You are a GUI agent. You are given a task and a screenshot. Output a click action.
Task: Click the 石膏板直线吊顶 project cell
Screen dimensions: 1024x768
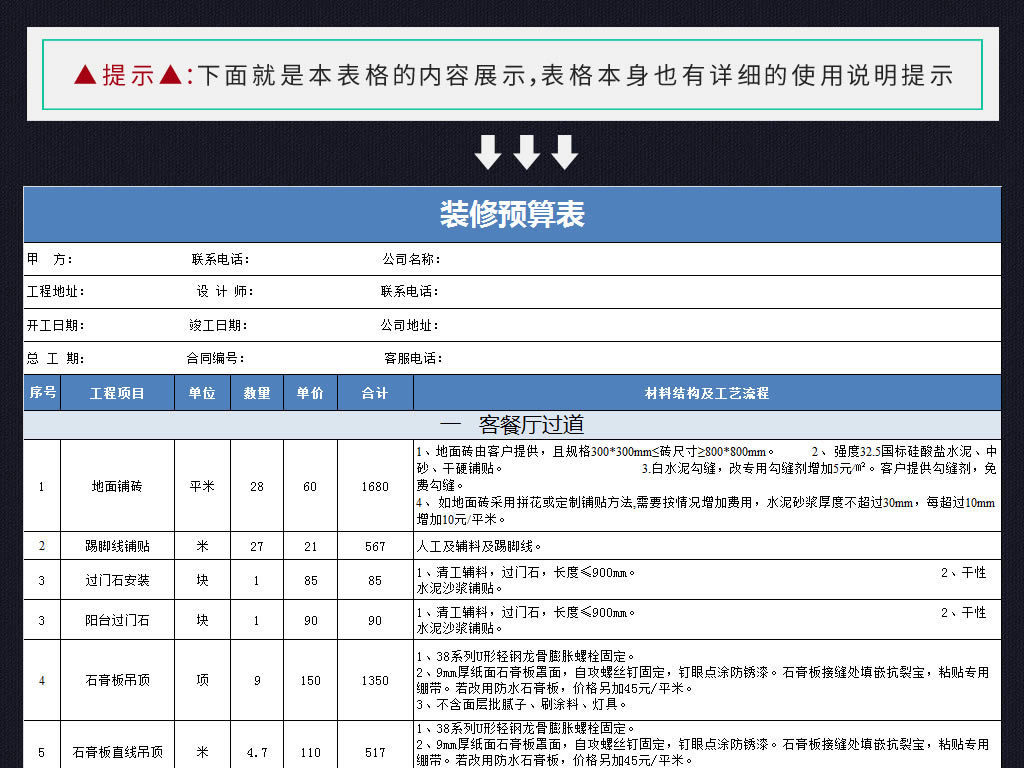(117, 752)
